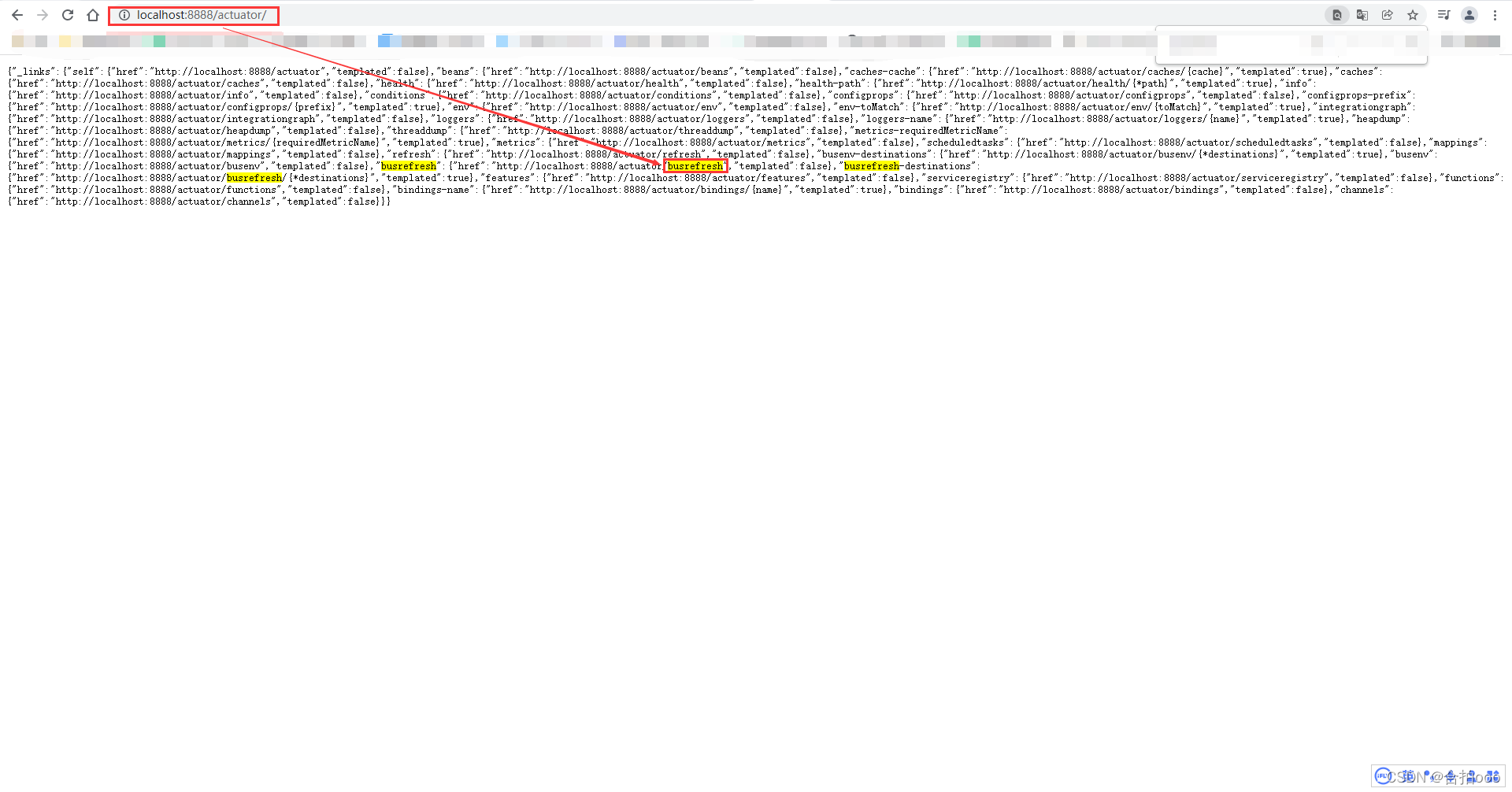Open the browser three-dot menu
The height and width of the screenshot is (792, 1512).
[x=1495, y=15]
